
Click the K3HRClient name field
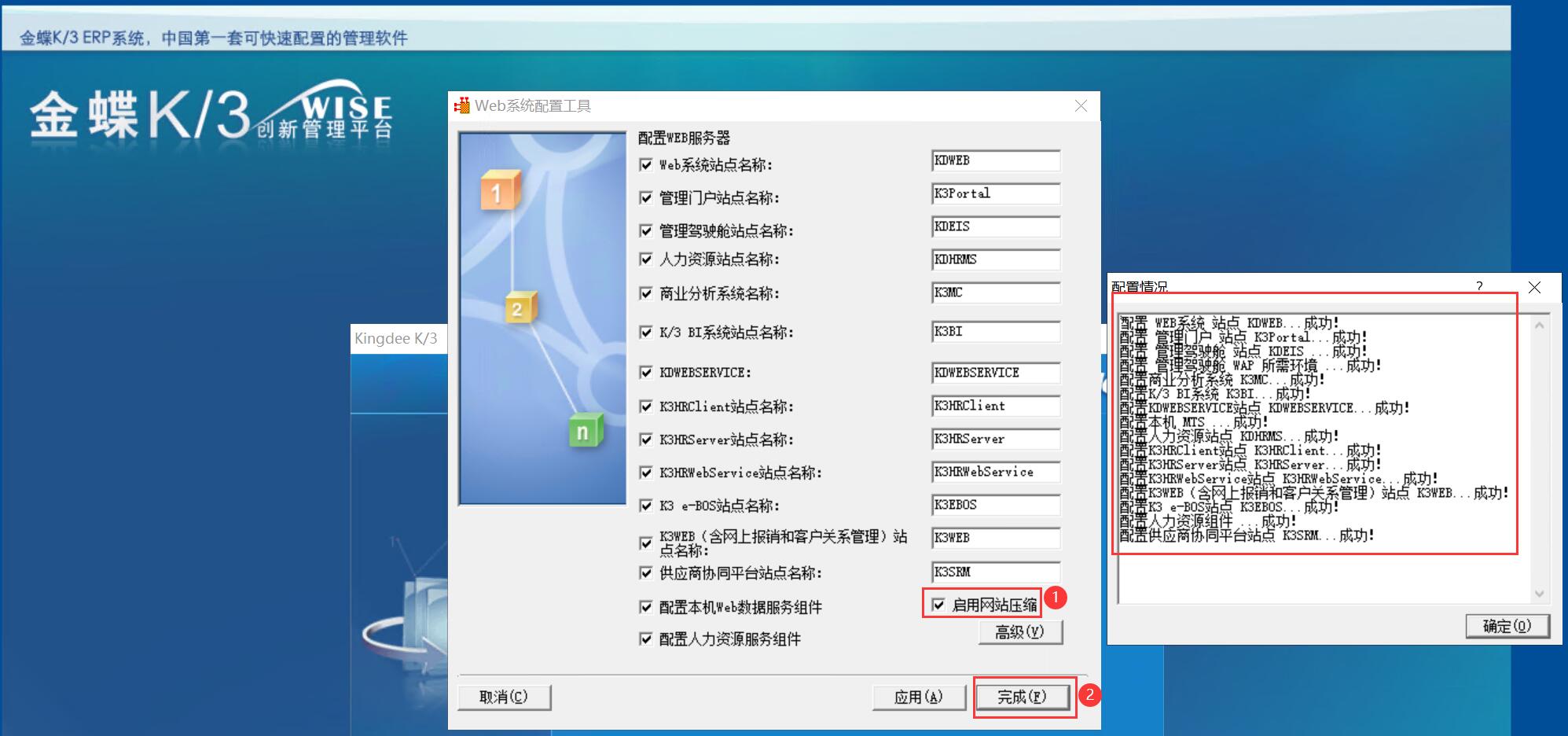996,406
